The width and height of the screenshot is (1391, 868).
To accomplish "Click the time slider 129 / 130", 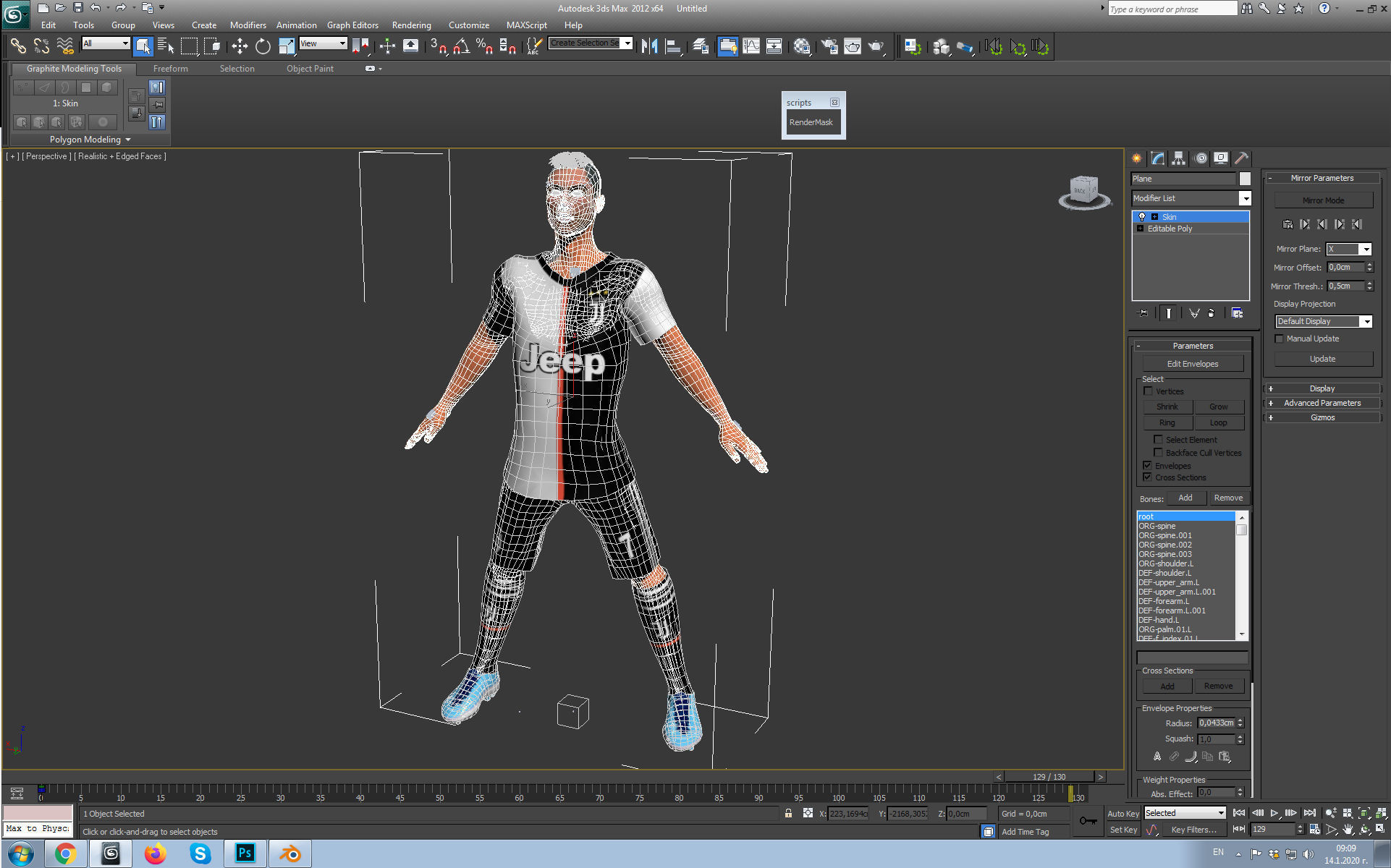I will pos(1049,777).
